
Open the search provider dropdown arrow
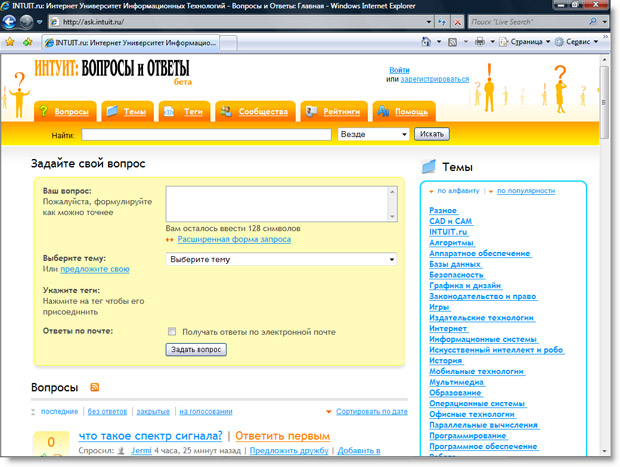coord(605,22)
